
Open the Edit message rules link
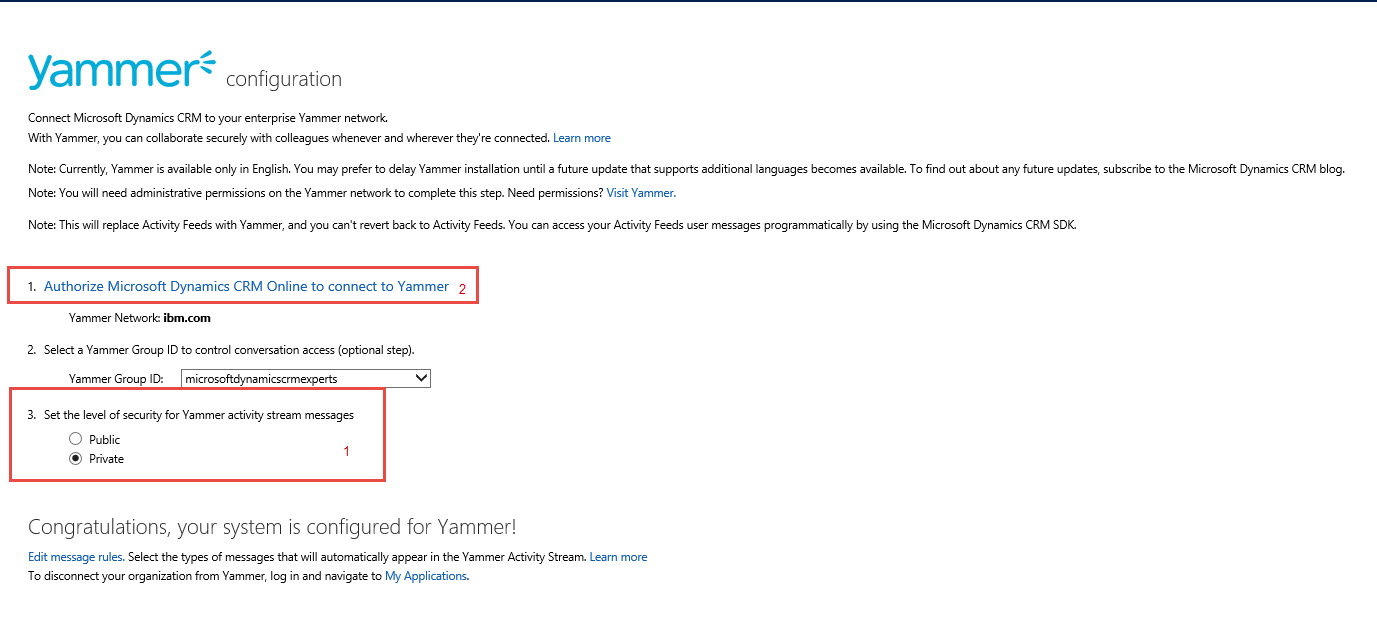[76, 556]
